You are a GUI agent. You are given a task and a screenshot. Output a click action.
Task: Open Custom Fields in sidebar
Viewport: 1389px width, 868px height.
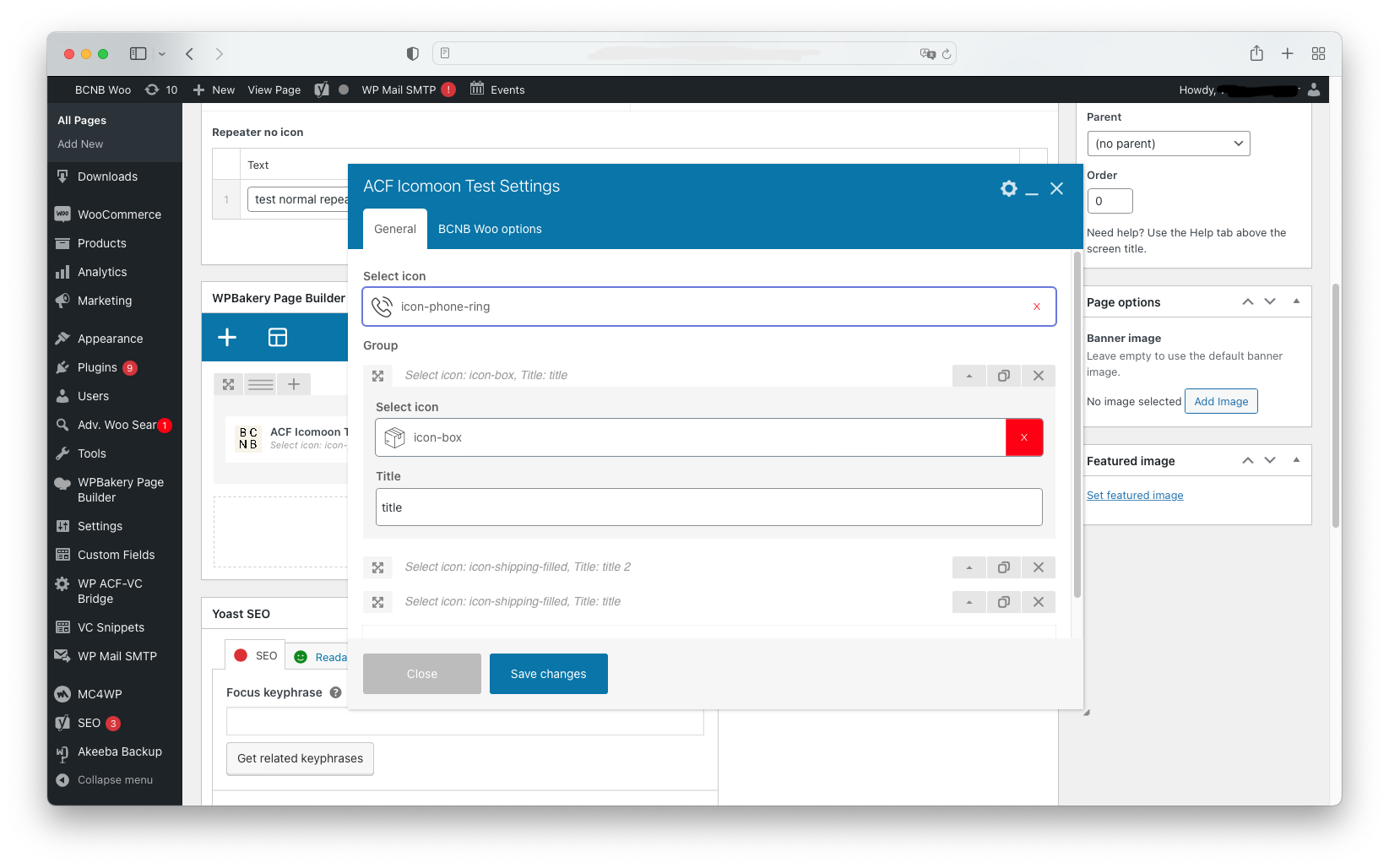[115, 555]
